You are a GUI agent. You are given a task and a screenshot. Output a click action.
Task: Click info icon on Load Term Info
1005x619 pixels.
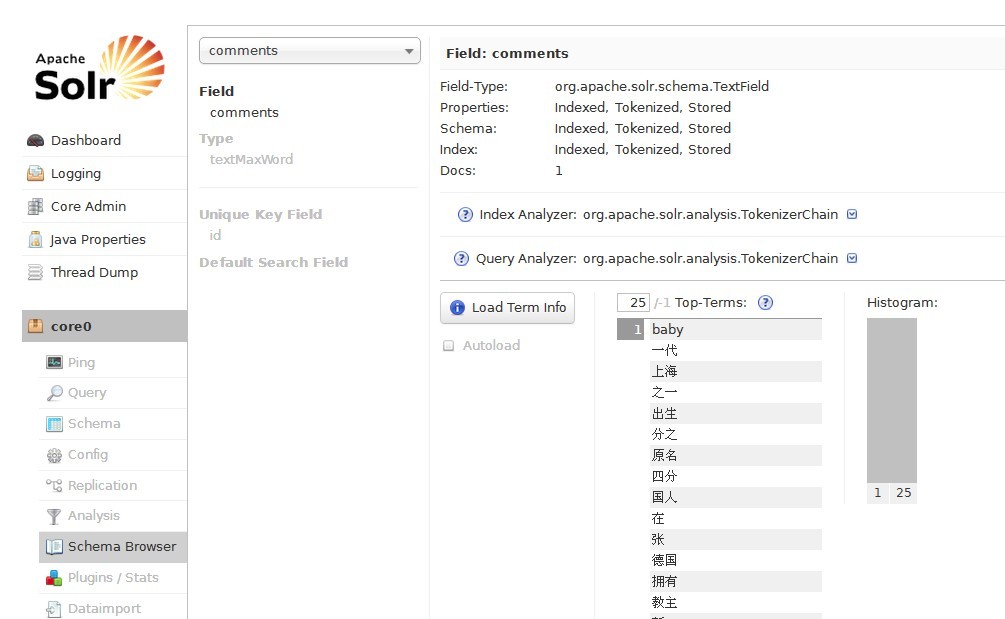point(457,308)
